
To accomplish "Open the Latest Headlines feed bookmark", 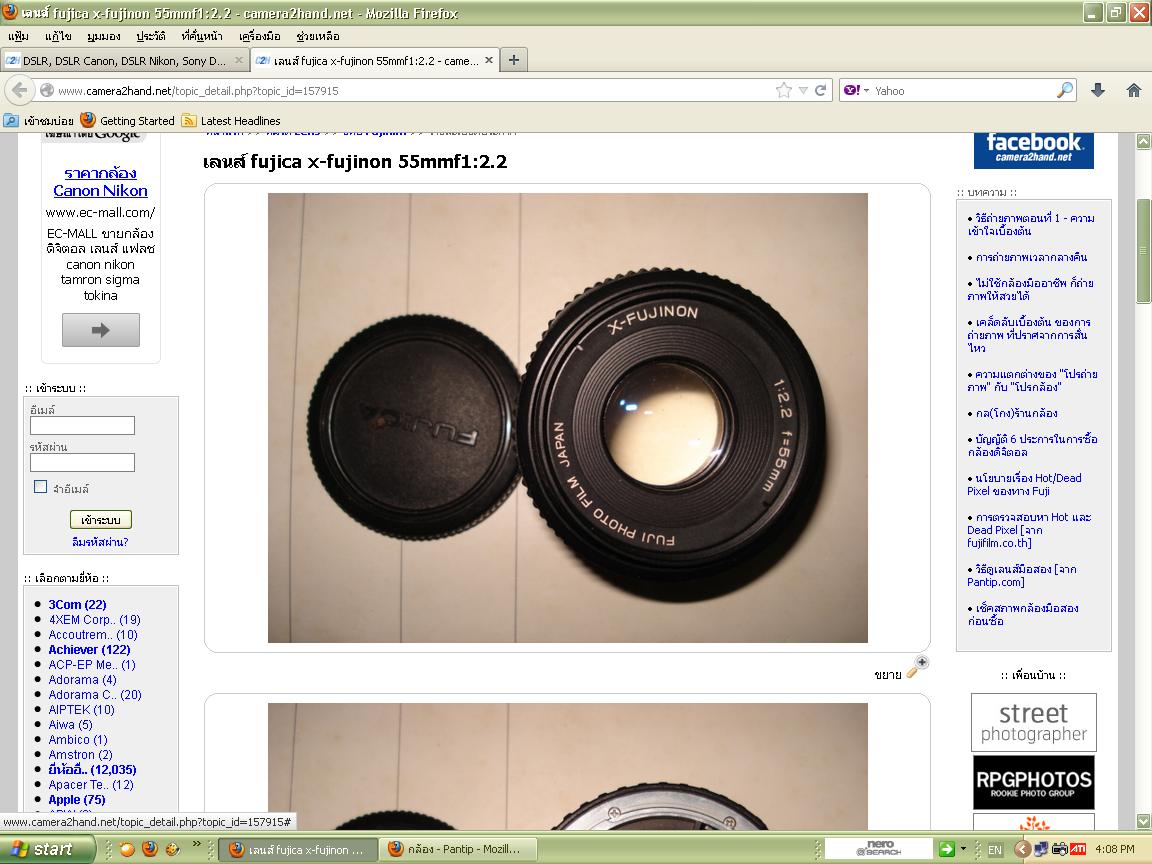I will (231, 120).
